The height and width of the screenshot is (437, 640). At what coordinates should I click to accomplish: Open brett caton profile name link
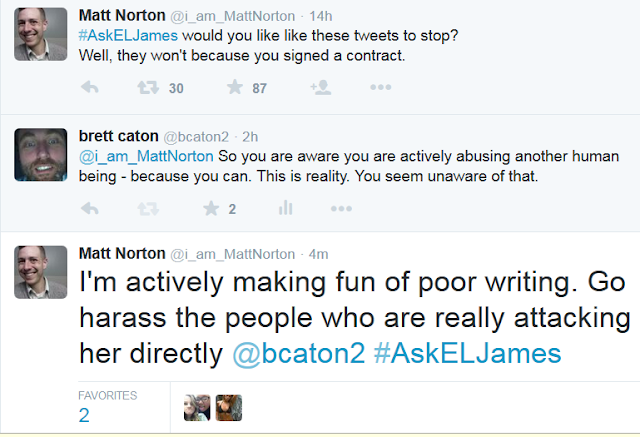(x=118, y=136)
